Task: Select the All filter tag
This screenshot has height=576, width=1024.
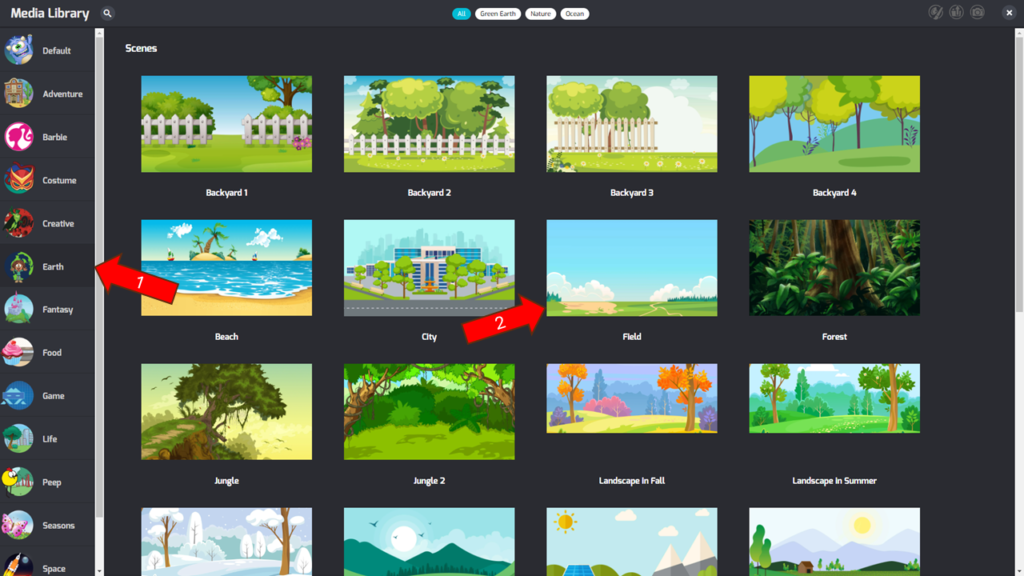Action: pos(461,14)
